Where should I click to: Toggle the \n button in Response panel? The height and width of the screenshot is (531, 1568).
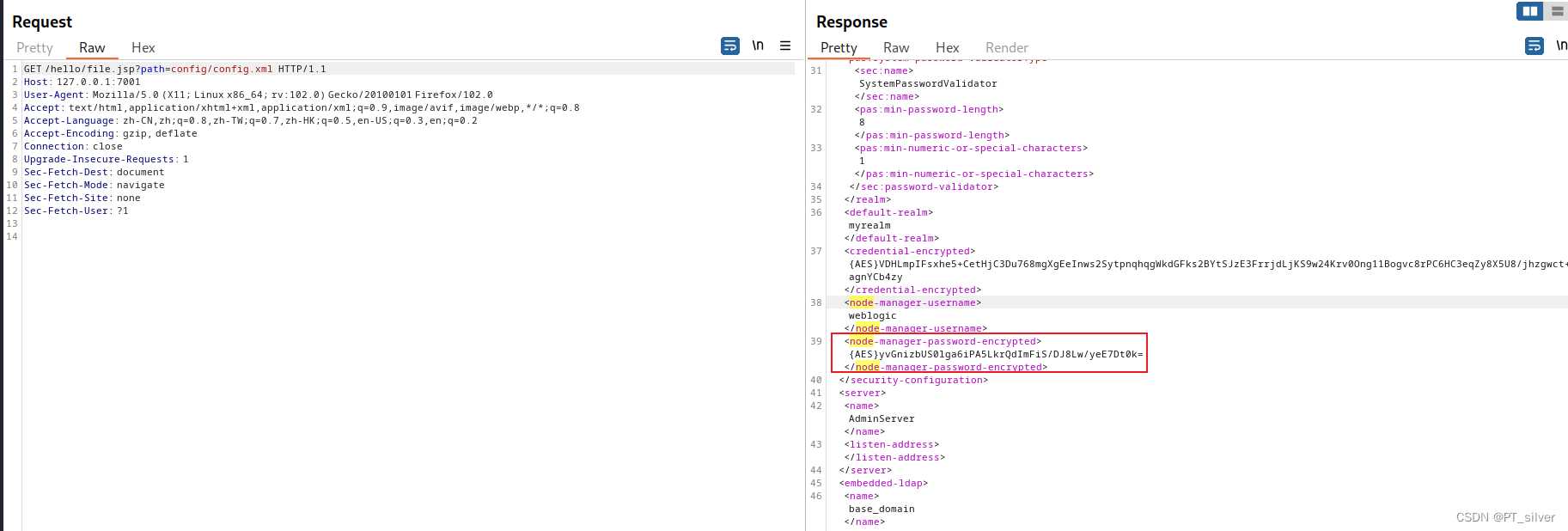[x=1561, y=46]
